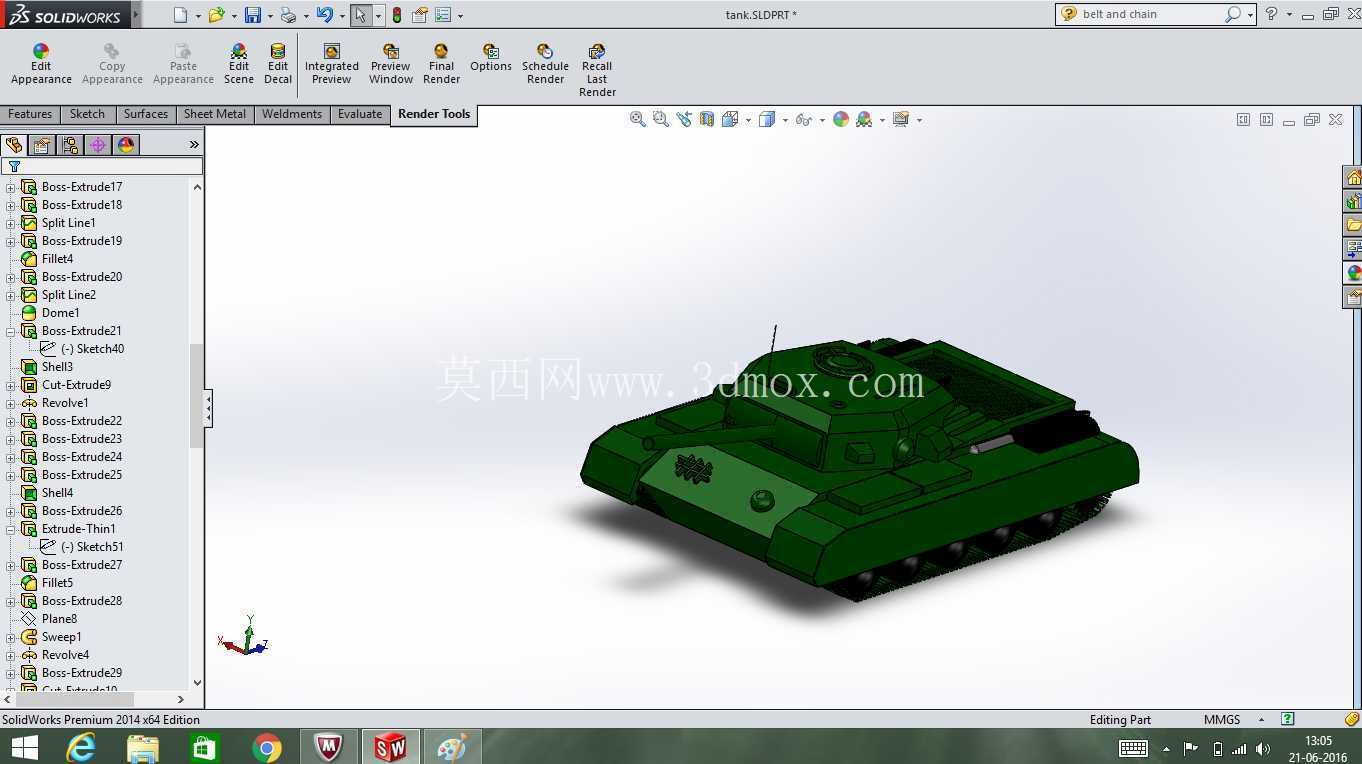1362x764 pixels.
Task: Switch to the Sheet Metal tab
Action: pos(214,114)
